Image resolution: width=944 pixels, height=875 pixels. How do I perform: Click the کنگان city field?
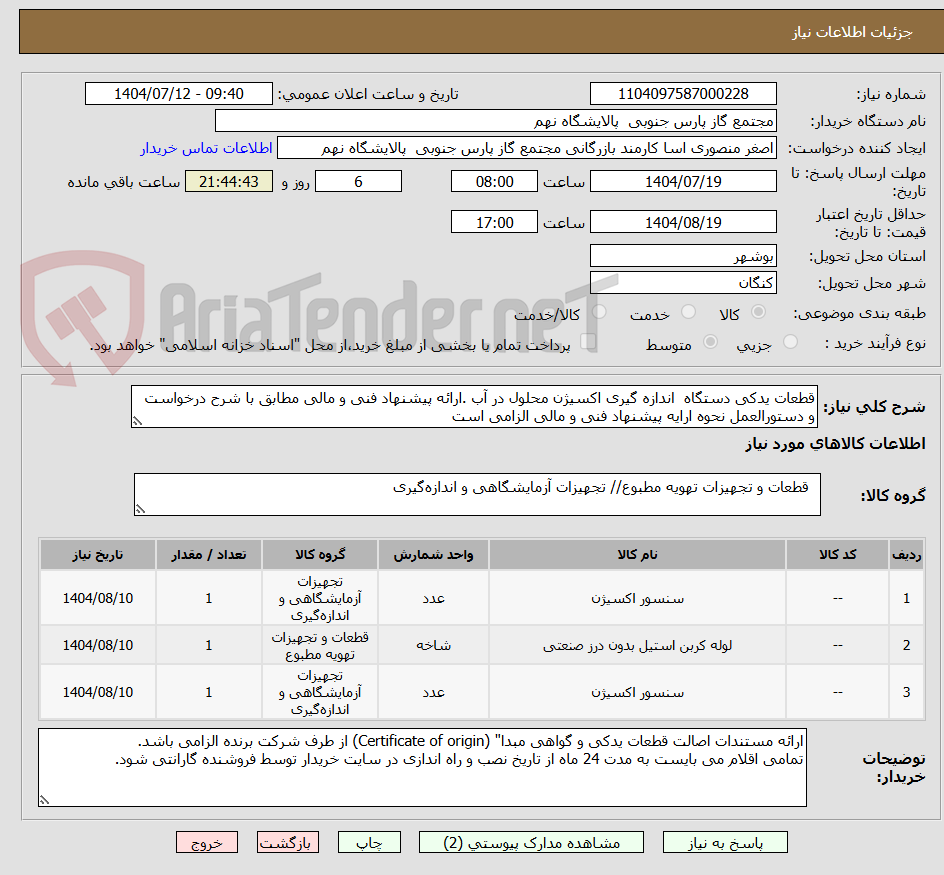coord(683,281)
